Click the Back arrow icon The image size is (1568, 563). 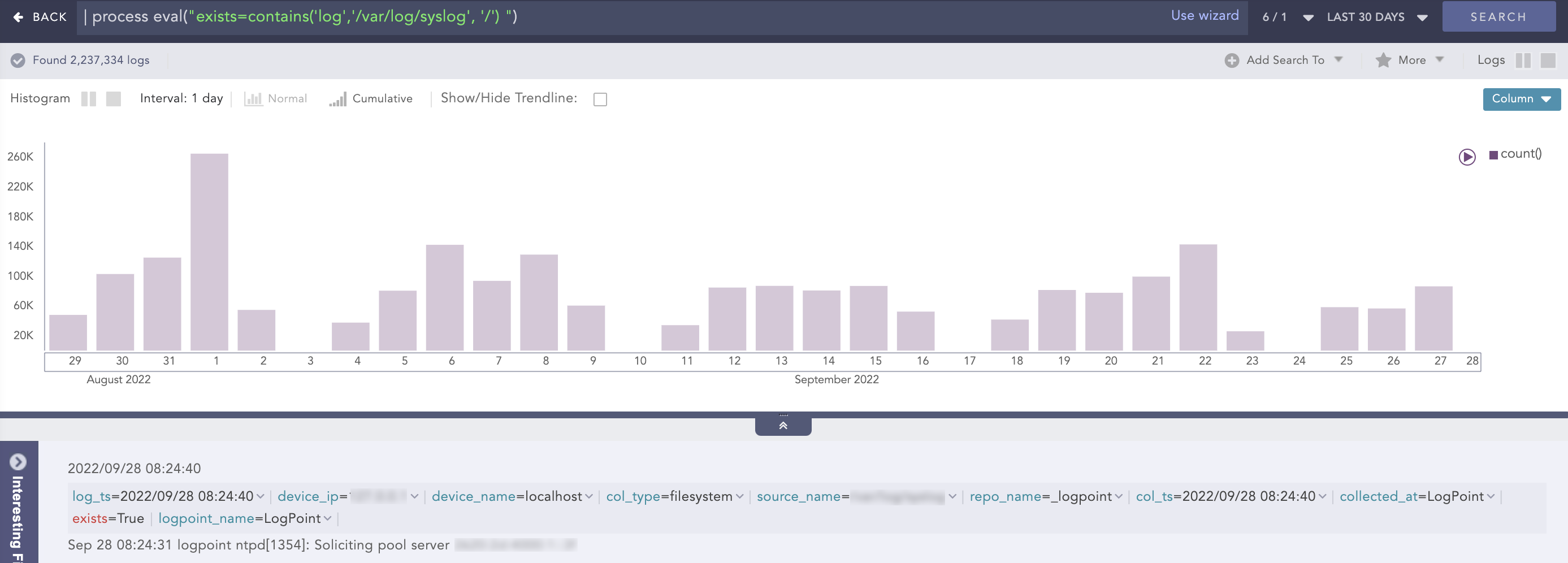click(x=18, y=17)
